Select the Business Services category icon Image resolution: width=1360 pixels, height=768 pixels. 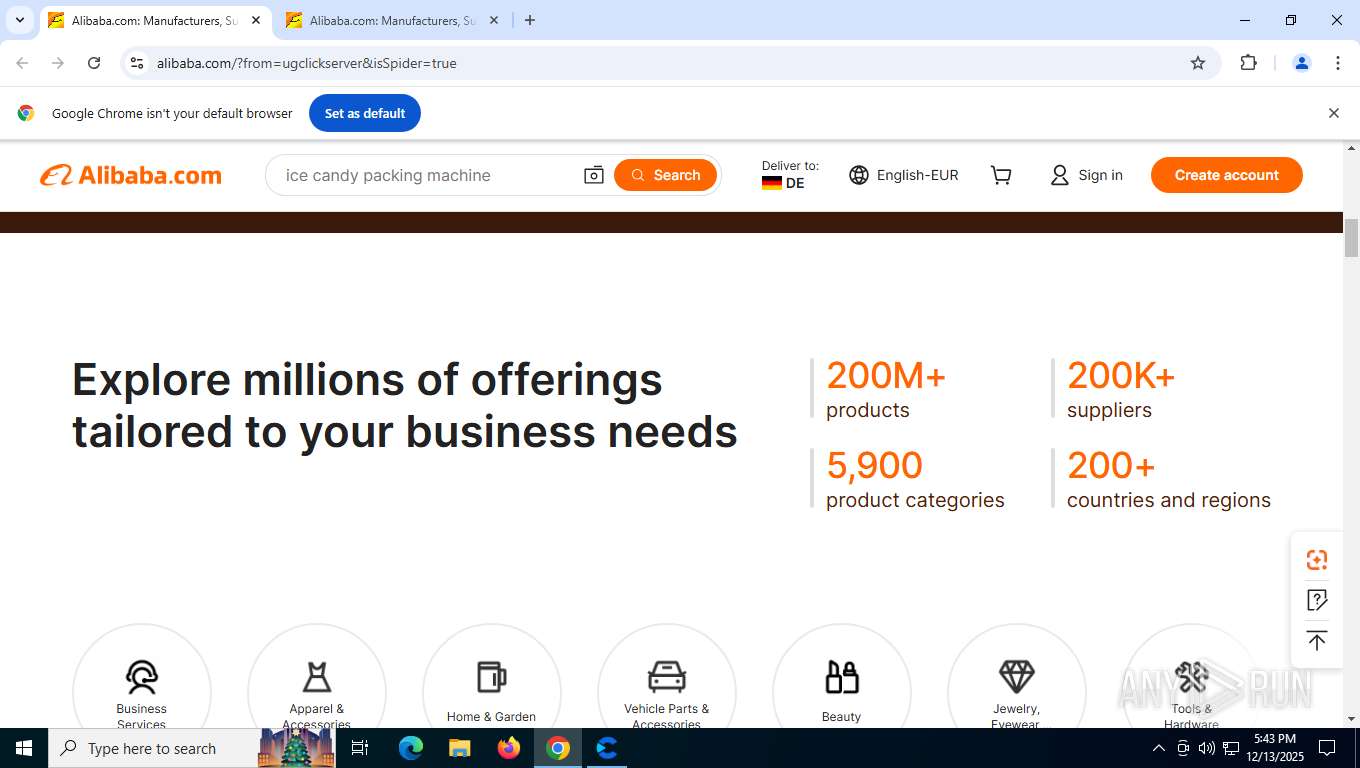(x=142, y=677)
